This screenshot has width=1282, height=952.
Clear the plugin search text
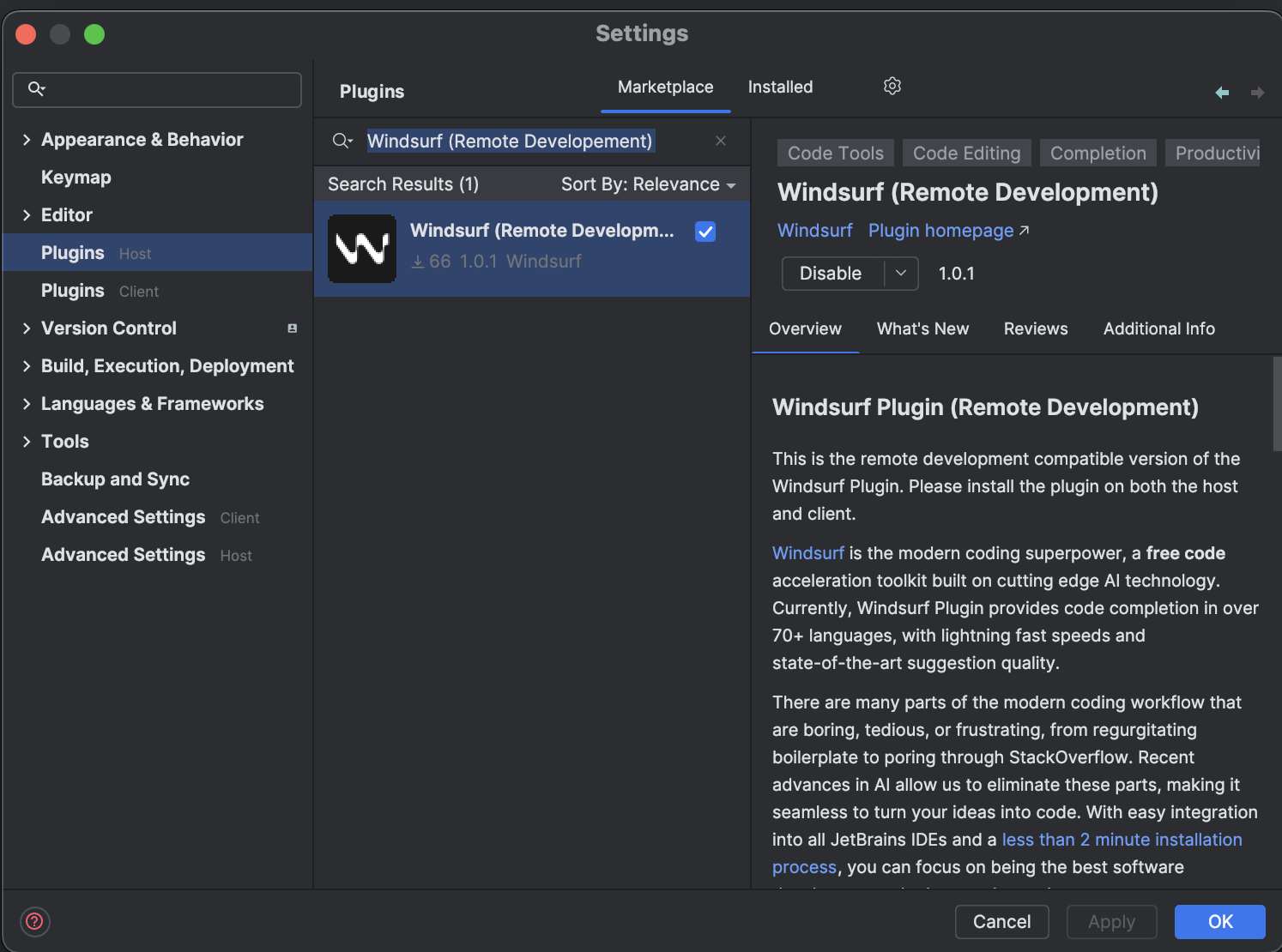point(721,141)
